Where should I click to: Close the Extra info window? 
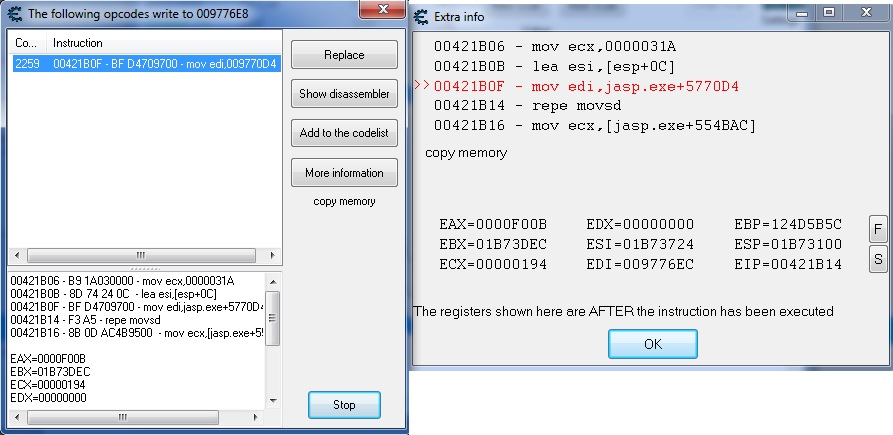(x=865, y=14)
